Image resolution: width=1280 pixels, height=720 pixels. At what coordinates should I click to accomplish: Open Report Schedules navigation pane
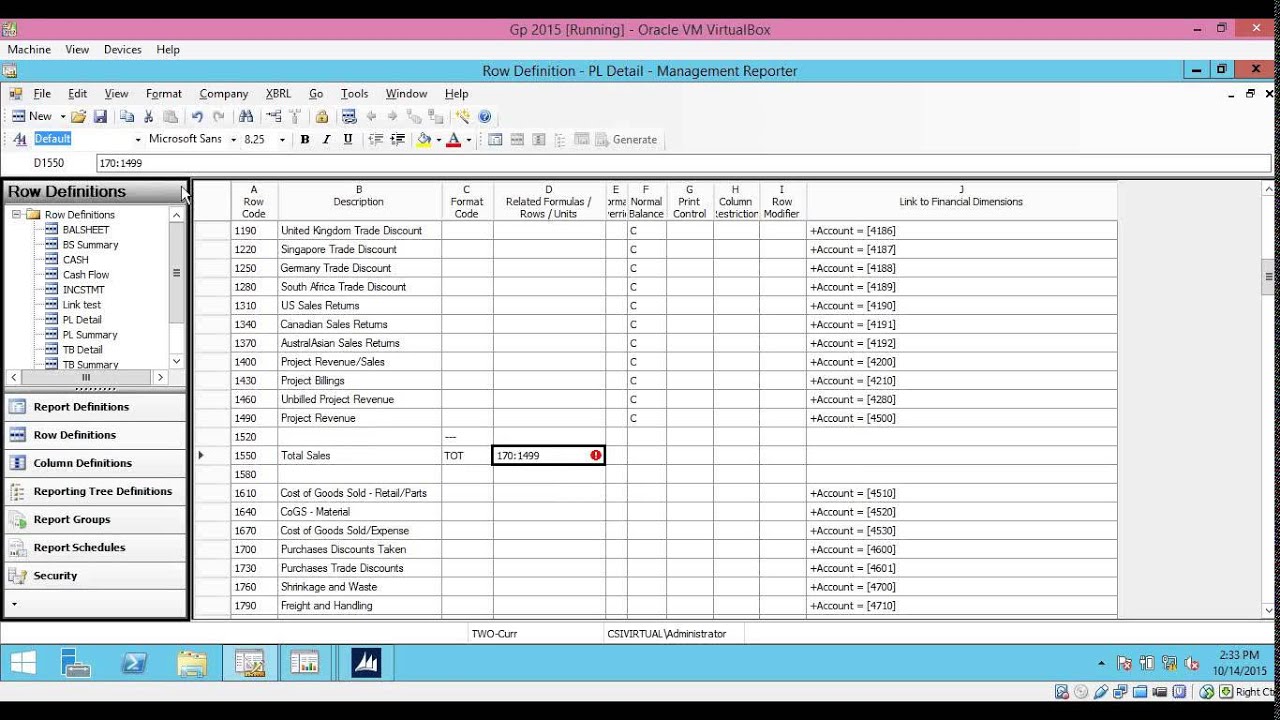point(95,547)
